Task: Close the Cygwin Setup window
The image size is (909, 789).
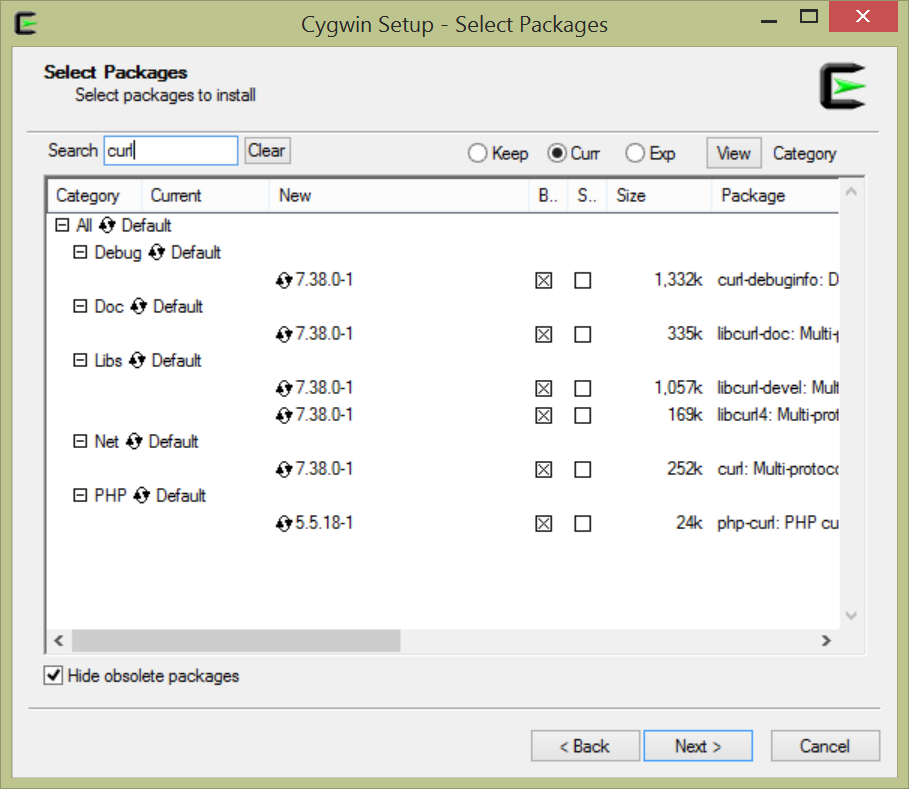Action: point(863,16)
